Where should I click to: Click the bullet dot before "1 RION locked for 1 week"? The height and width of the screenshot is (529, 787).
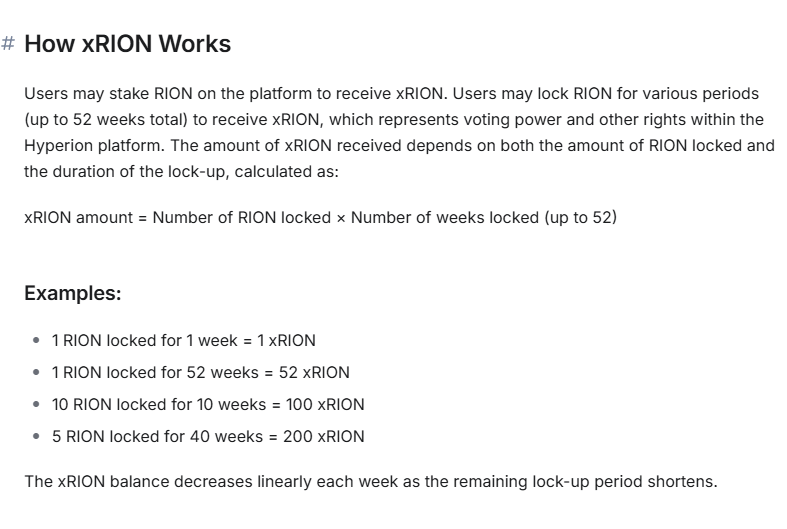(37, 340)
